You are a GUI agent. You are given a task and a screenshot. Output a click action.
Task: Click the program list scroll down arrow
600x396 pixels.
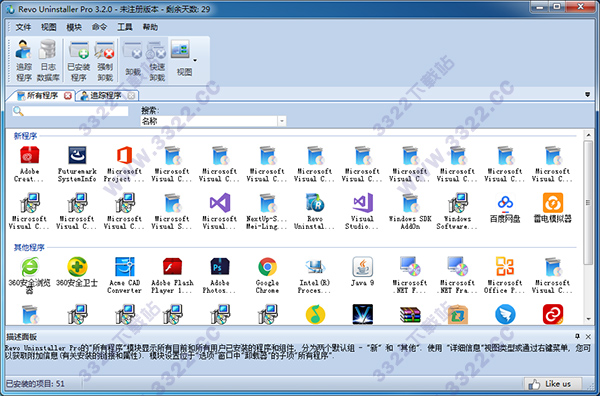pos(588,319)
